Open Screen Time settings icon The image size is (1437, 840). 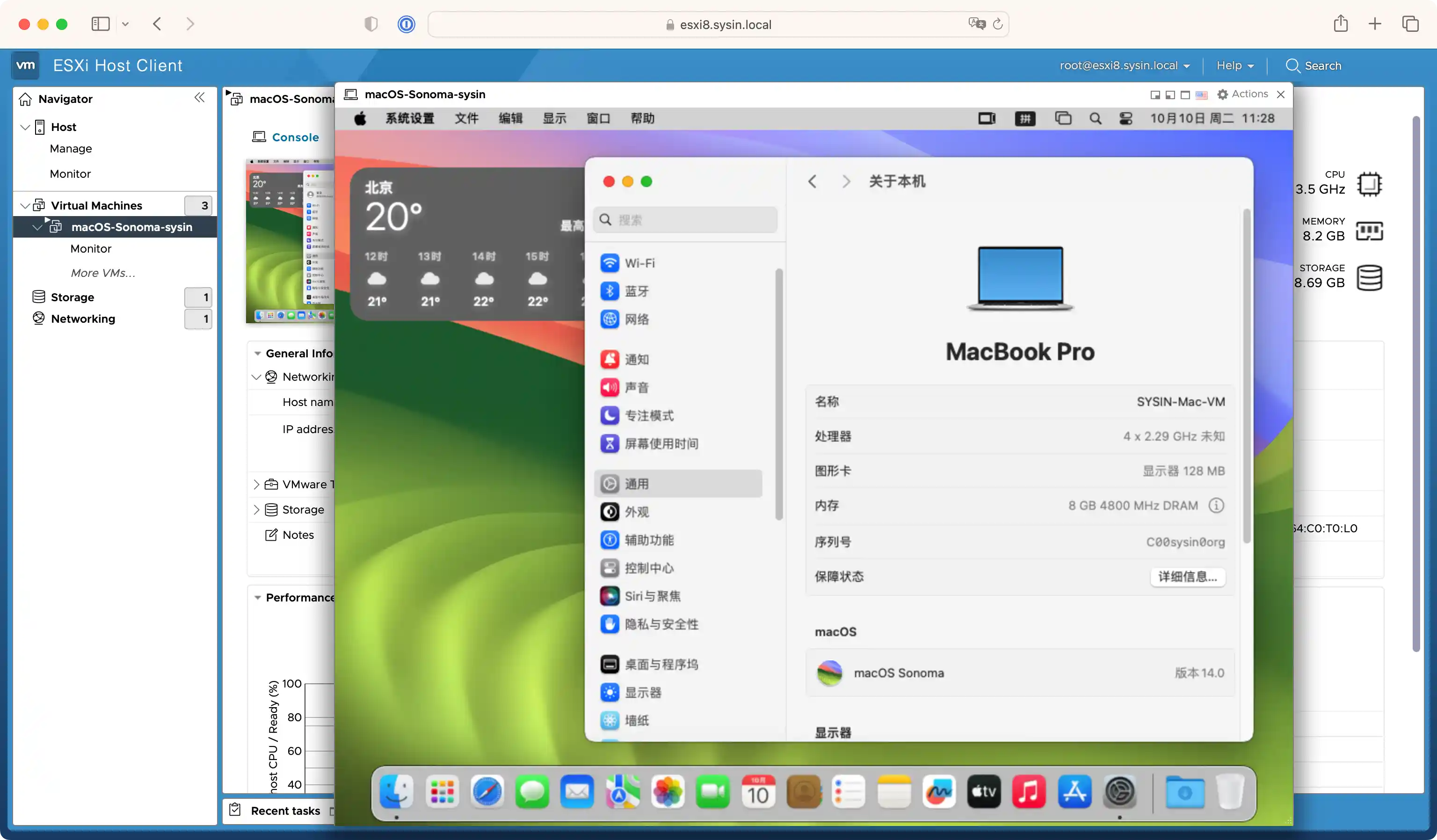click(x=609, y=443)
